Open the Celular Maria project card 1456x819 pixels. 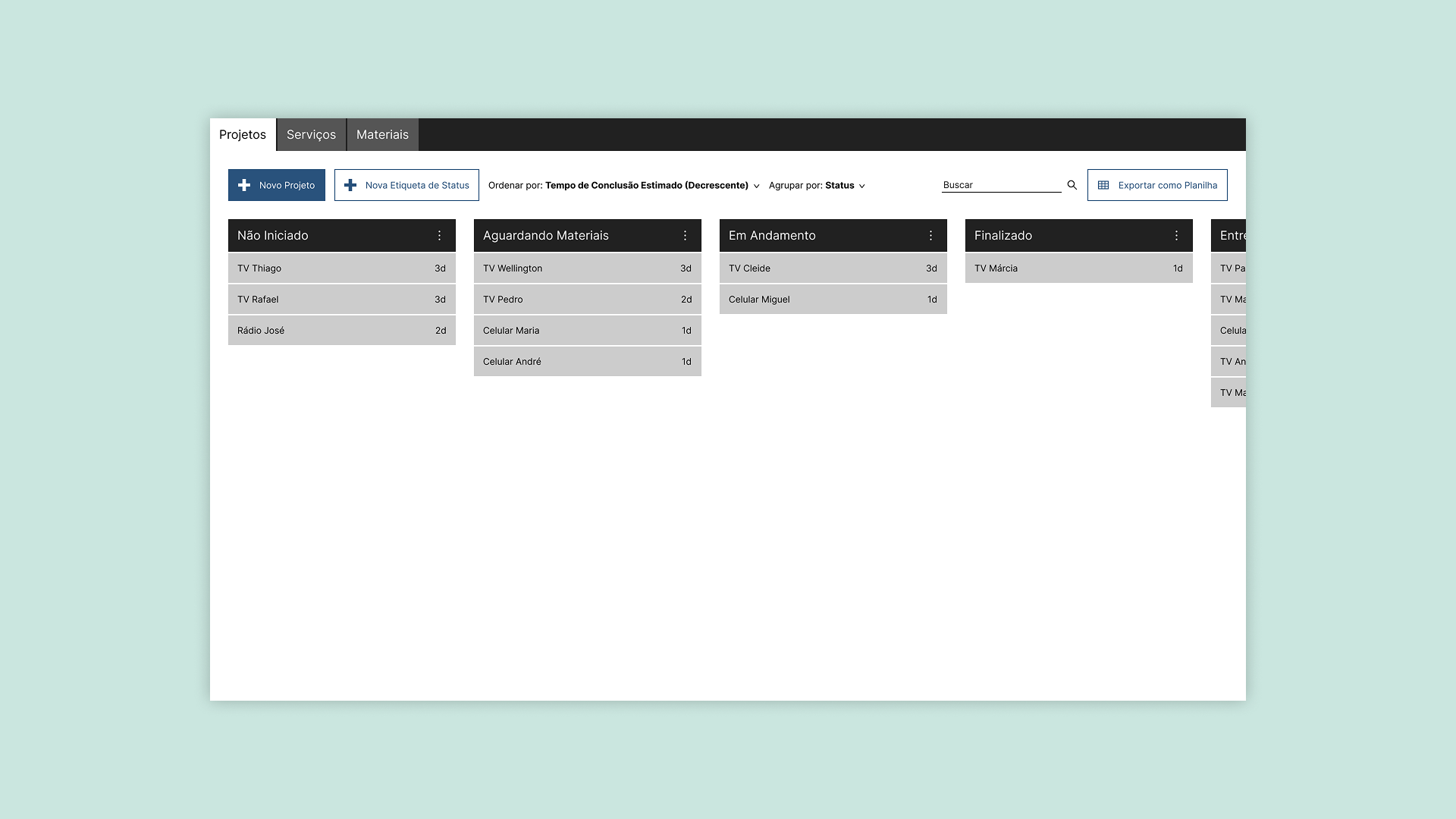[x=588, y=331]
